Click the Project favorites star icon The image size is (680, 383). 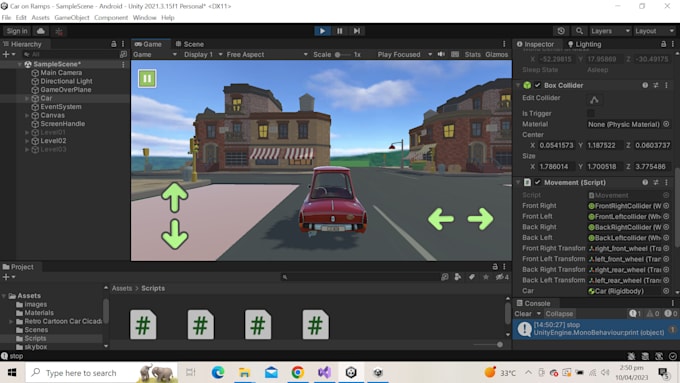(x=486, y=277)
